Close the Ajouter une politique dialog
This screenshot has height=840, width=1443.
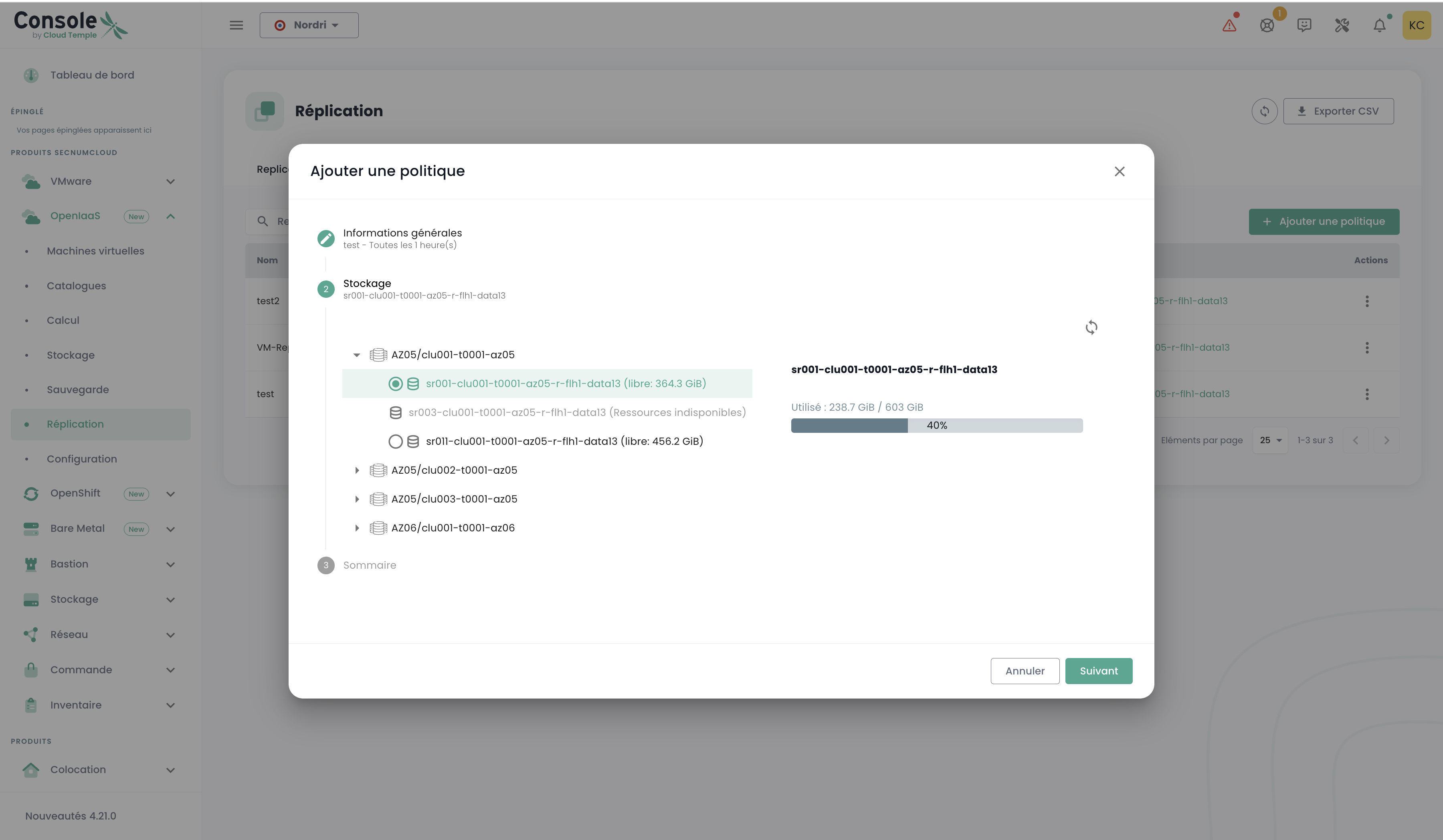(1119, 171)
